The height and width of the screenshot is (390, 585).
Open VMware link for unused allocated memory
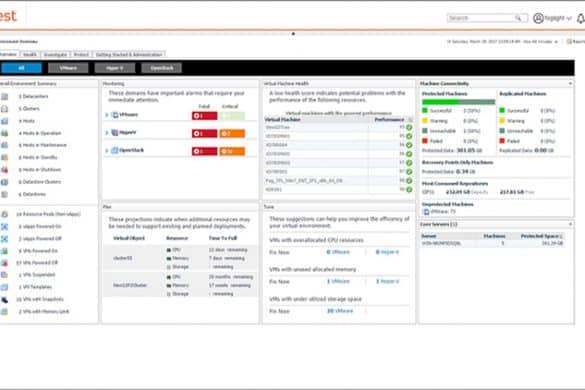click(x=338, y=281)
